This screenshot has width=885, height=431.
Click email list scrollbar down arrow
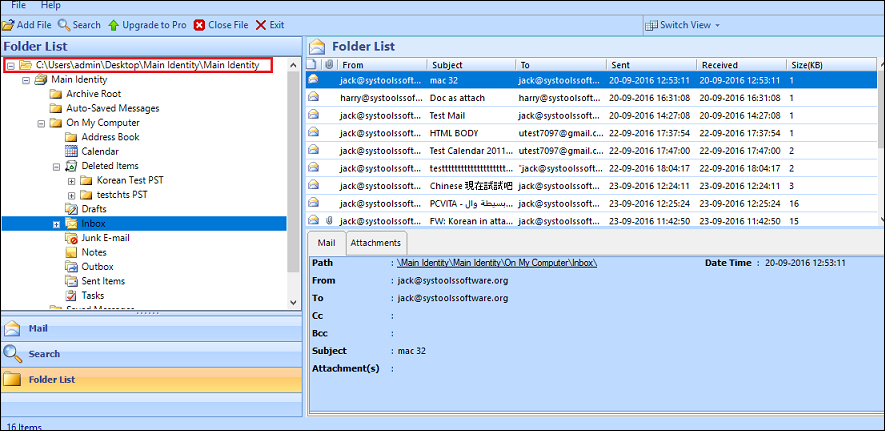pyautogui.click(x=881, y=219)
